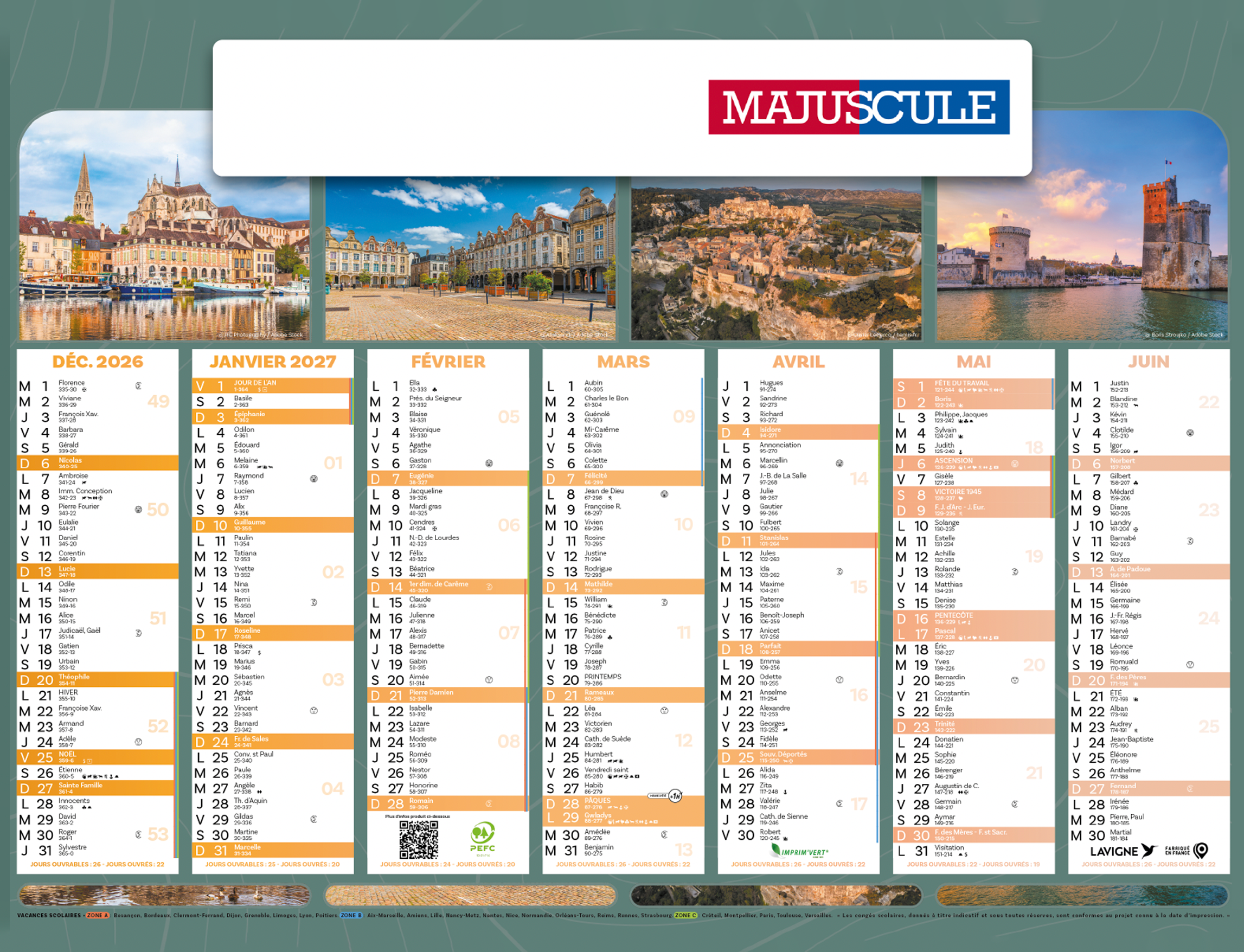The height and width of the screenshot is (952, 1244).
Task: Click week number 49 in December
Action: click(158, 401)
